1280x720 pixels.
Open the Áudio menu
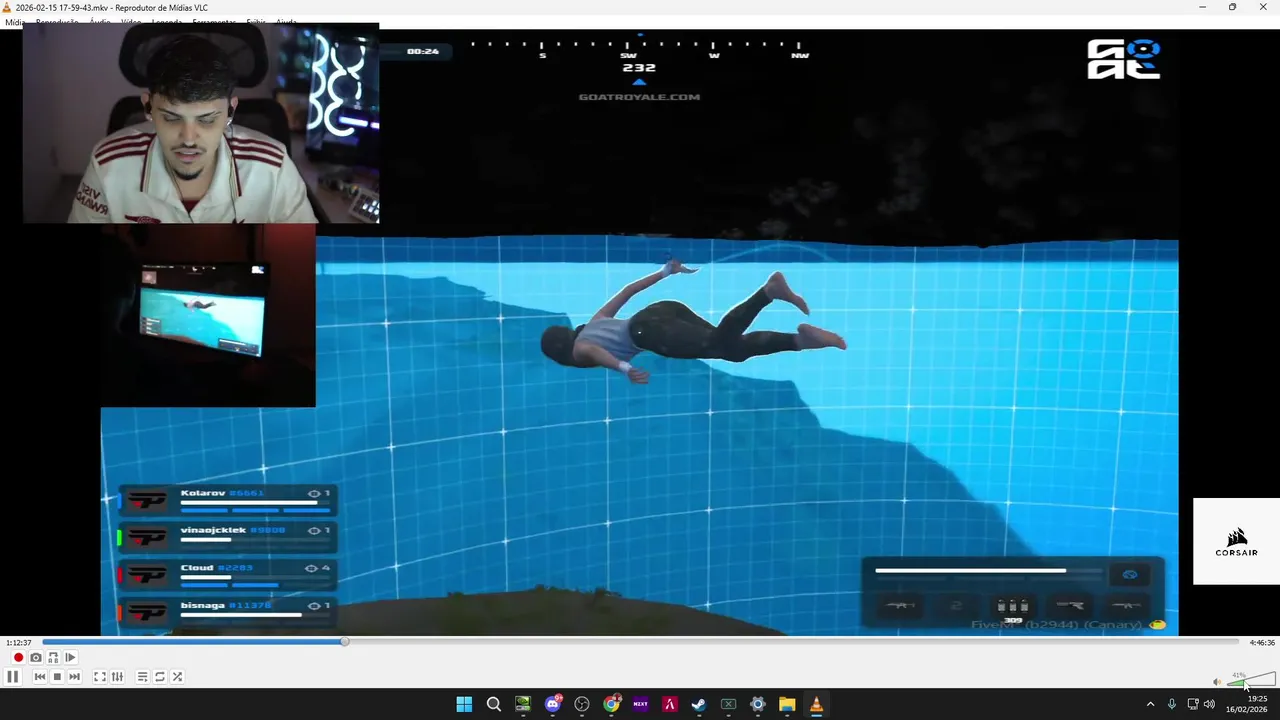pos(100,22)
